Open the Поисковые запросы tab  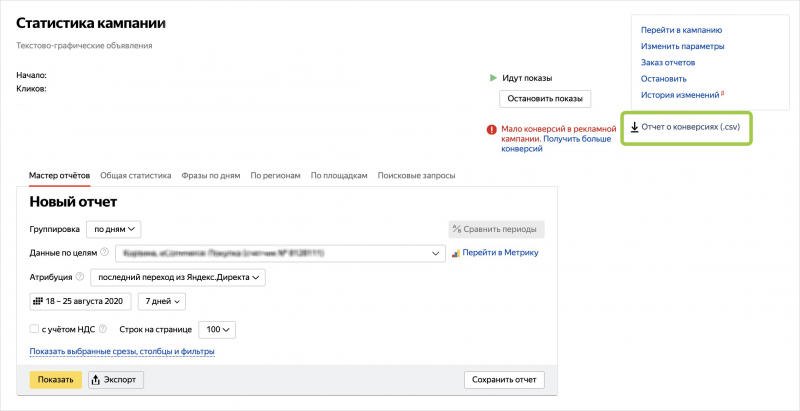click(416, 175)
